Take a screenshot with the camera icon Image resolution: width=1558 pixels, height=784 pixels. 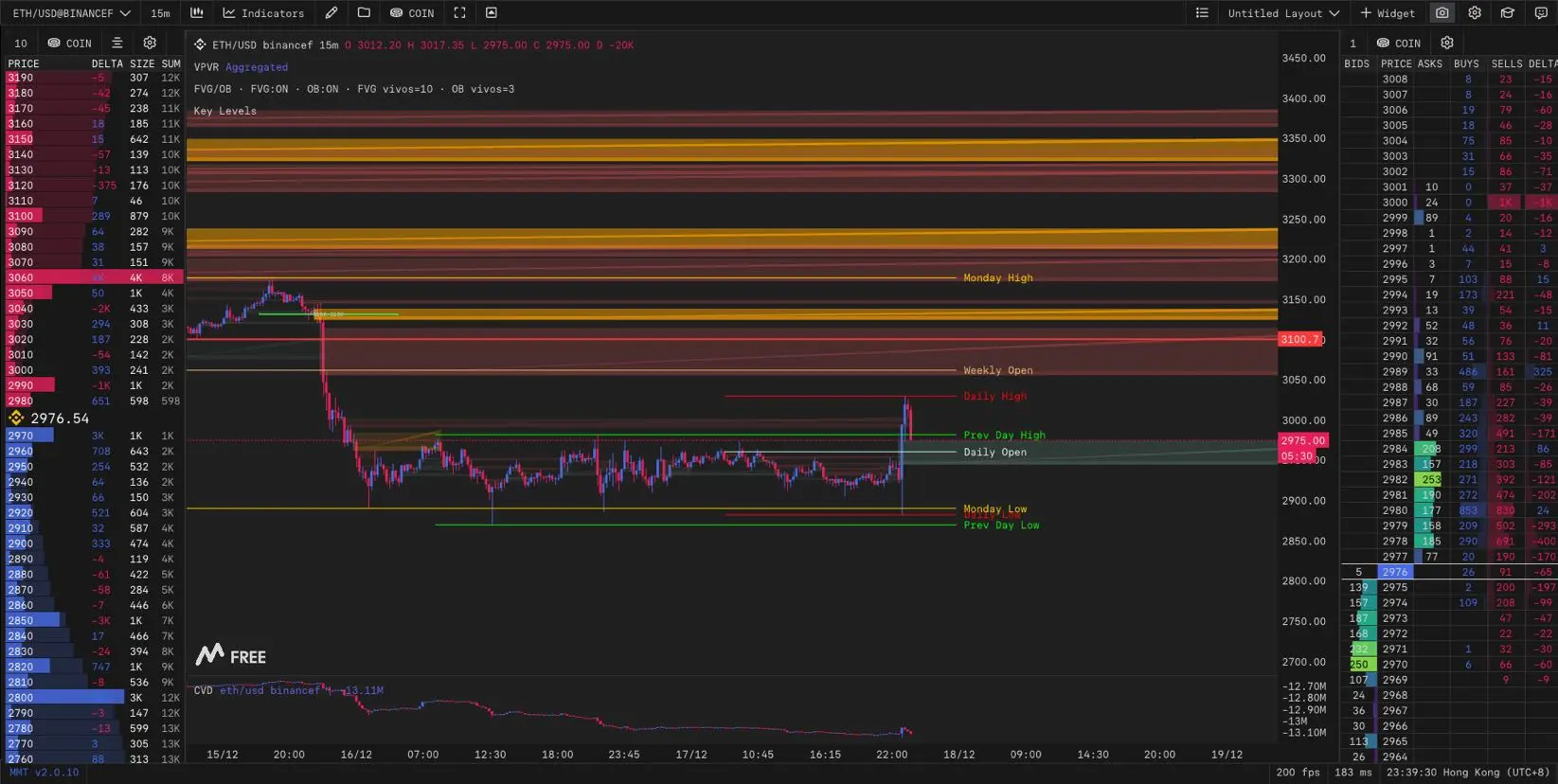(1442, 13)
